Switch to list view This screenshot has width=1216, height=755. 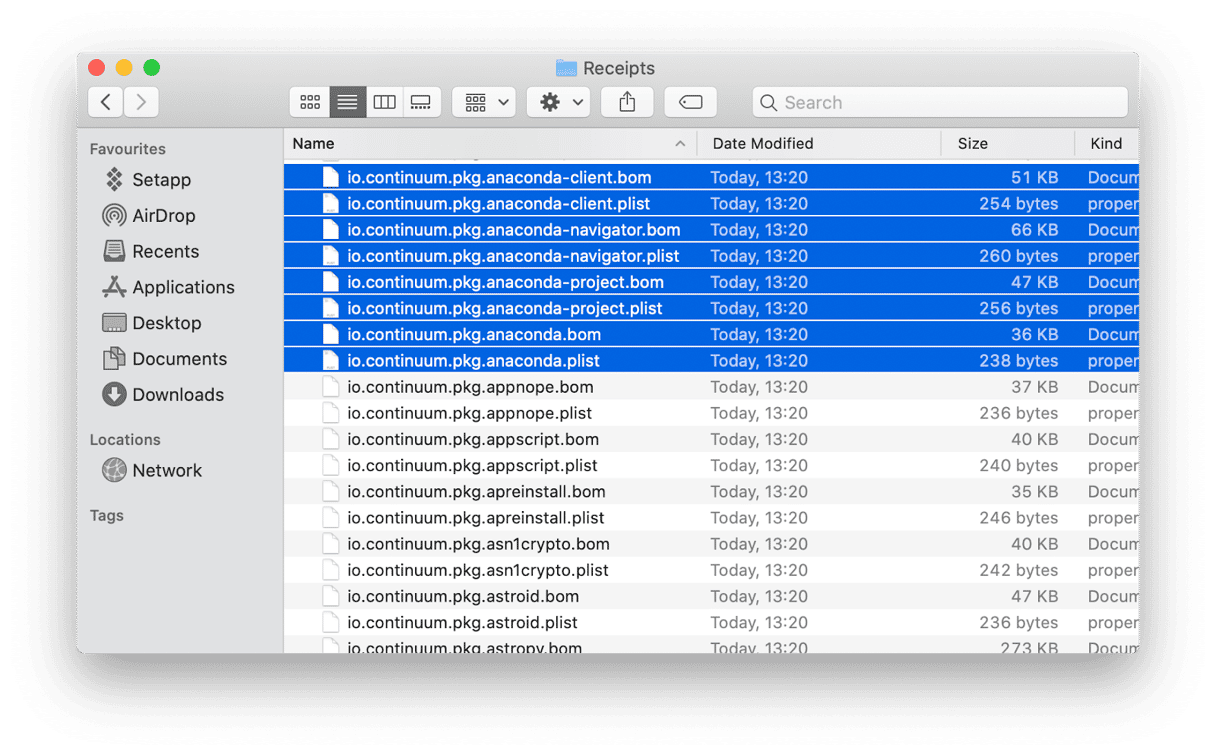[347, 102]
